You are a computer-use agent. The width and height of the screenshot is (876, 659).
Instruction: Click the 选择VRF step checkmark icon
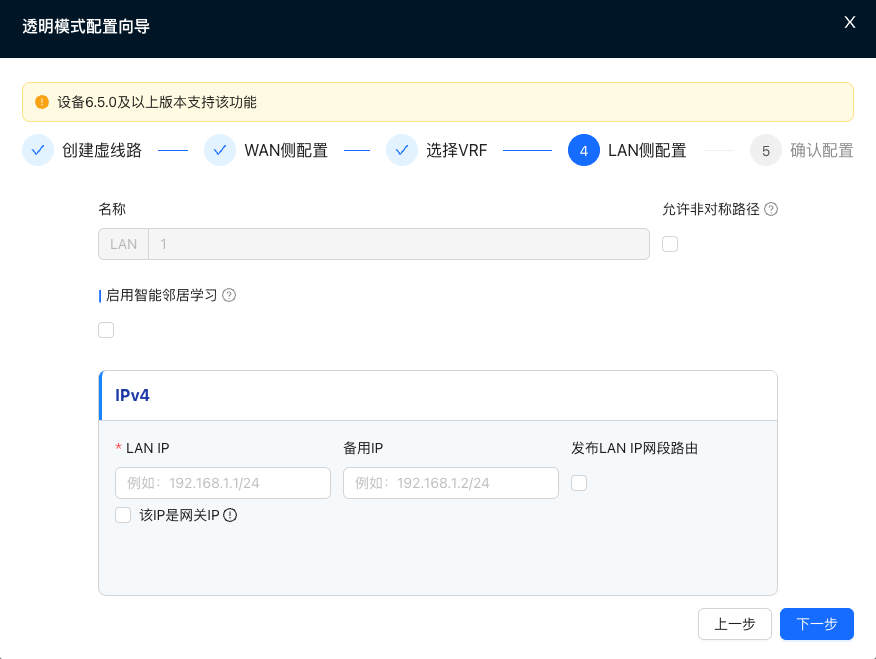click(402, 150)
